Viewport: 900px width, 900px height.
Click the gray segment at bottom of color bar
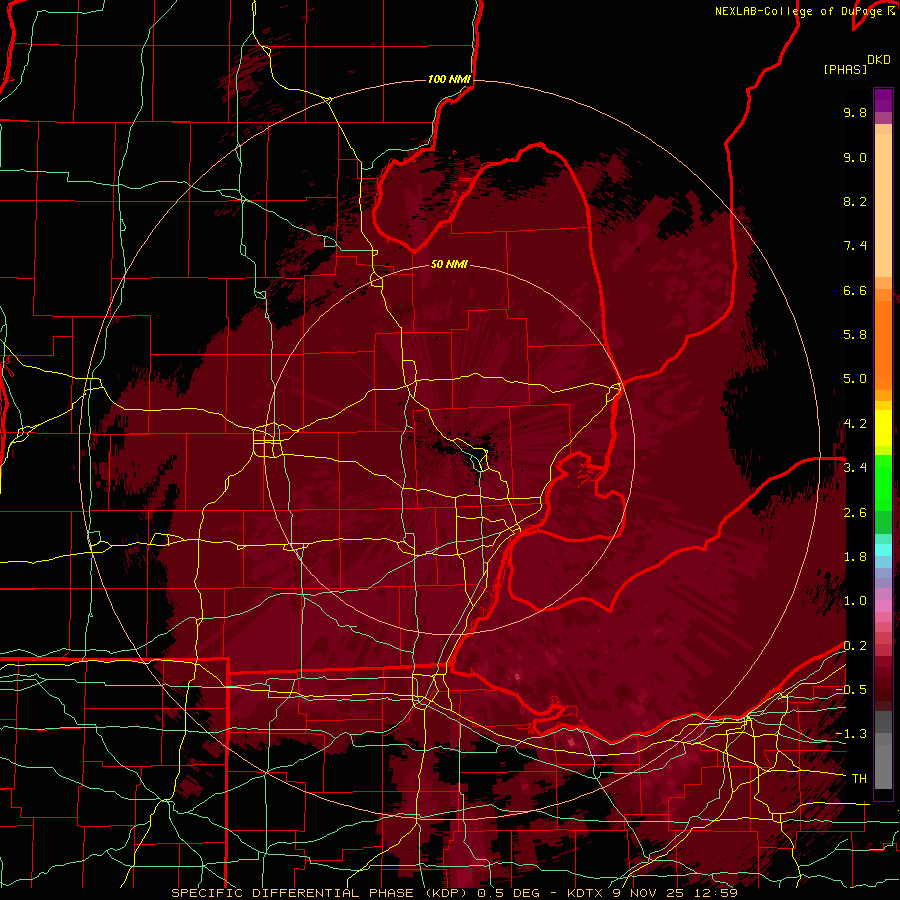(x=883, y=763)
